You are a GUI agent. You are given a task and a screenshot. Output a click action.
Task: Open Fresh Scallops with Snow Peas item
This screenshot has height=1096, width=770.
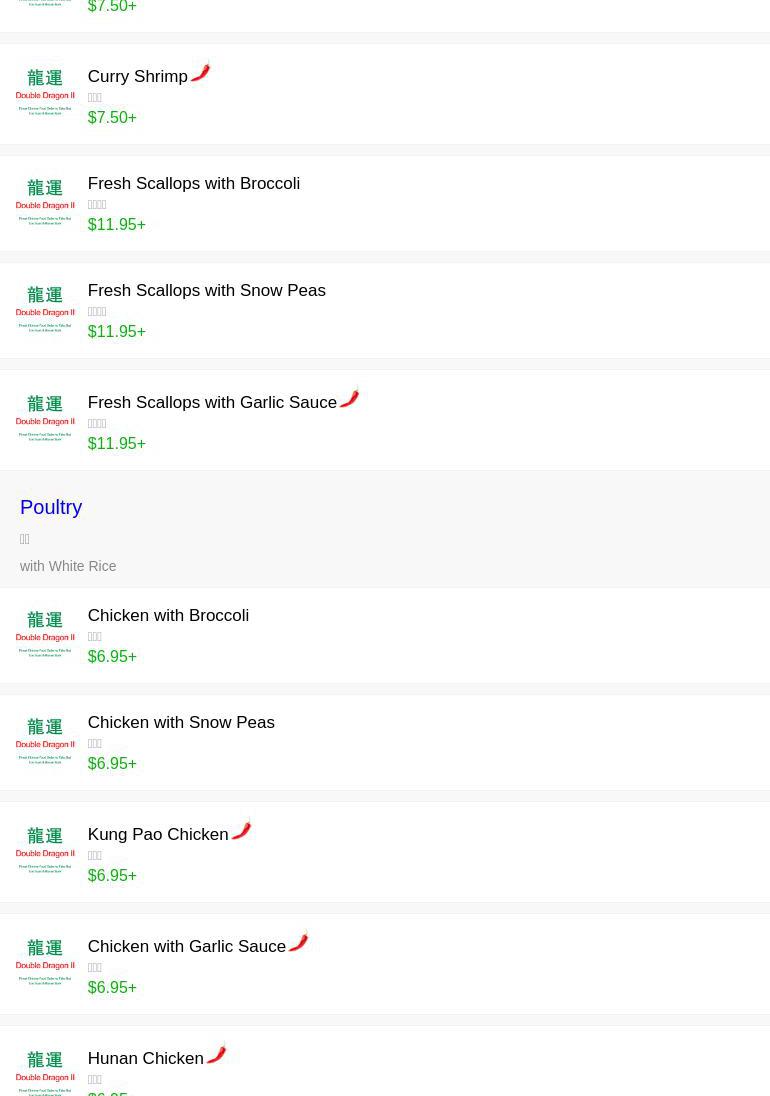click(x=206, y=291)
